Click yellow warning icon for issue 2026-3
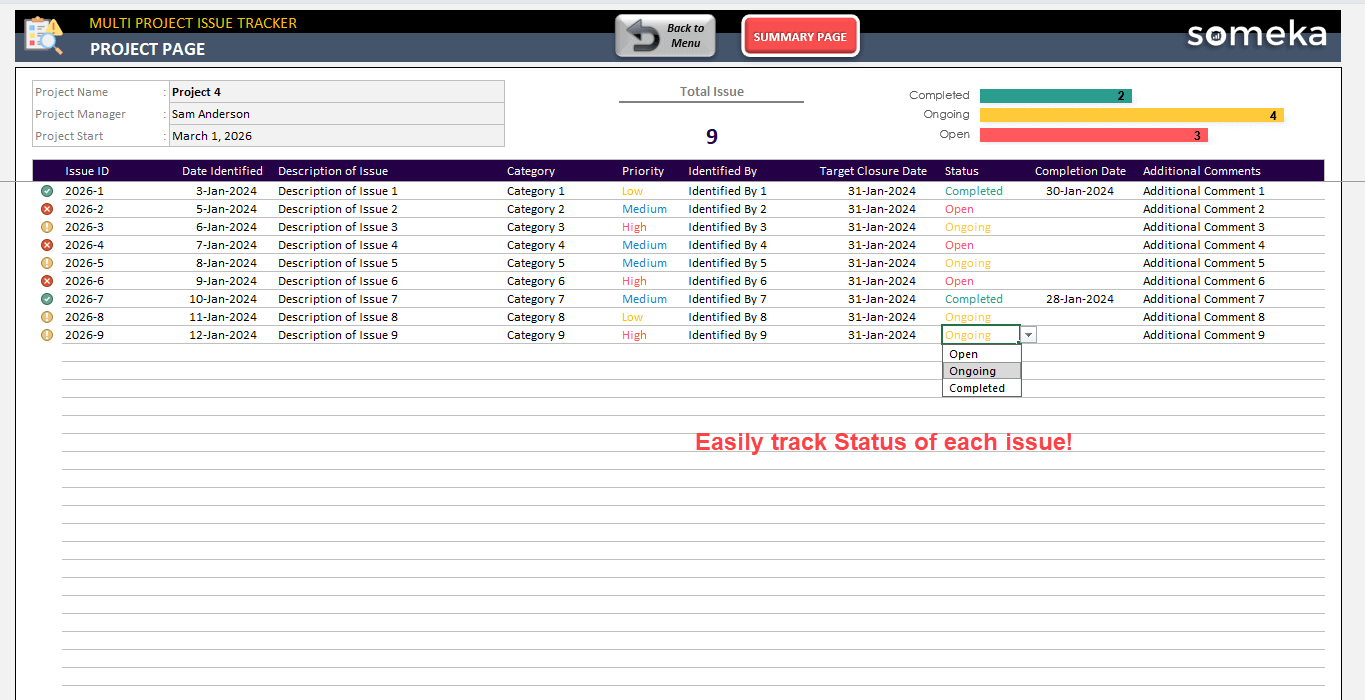This screenshot has width=1365, height=700. [x=47, y=227]
